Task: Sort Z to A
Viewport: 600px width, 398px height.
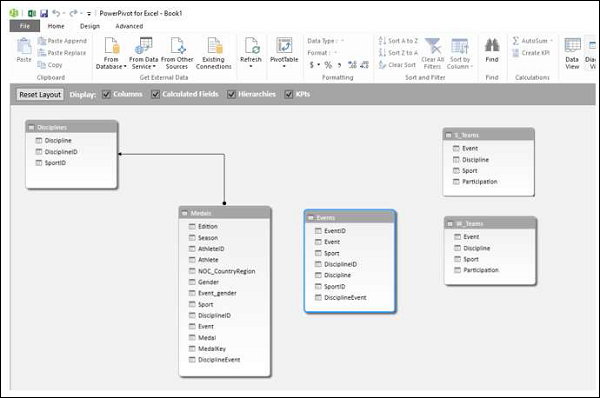Action: pos(398,53)
